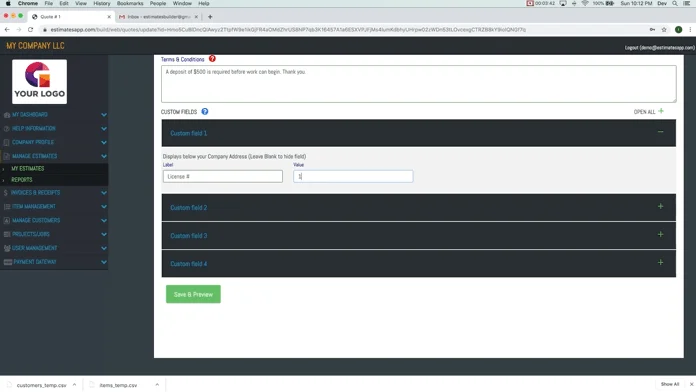Expand the Item Management chevron
696x392 pixels.
click(x=104, y=206)
